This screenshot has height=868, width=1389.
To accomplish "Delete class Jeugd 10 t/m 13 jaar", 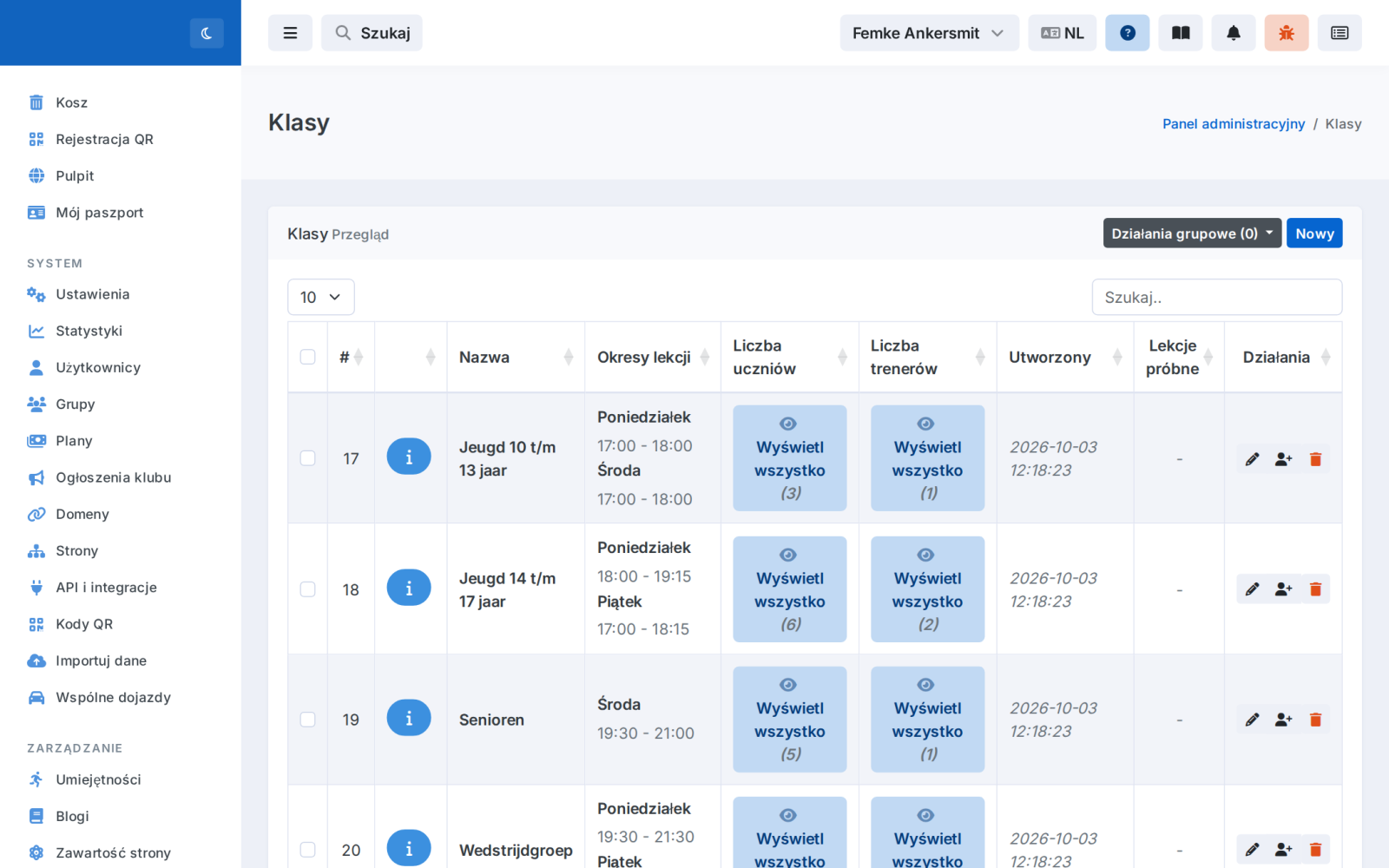I will pos(1315,459).
